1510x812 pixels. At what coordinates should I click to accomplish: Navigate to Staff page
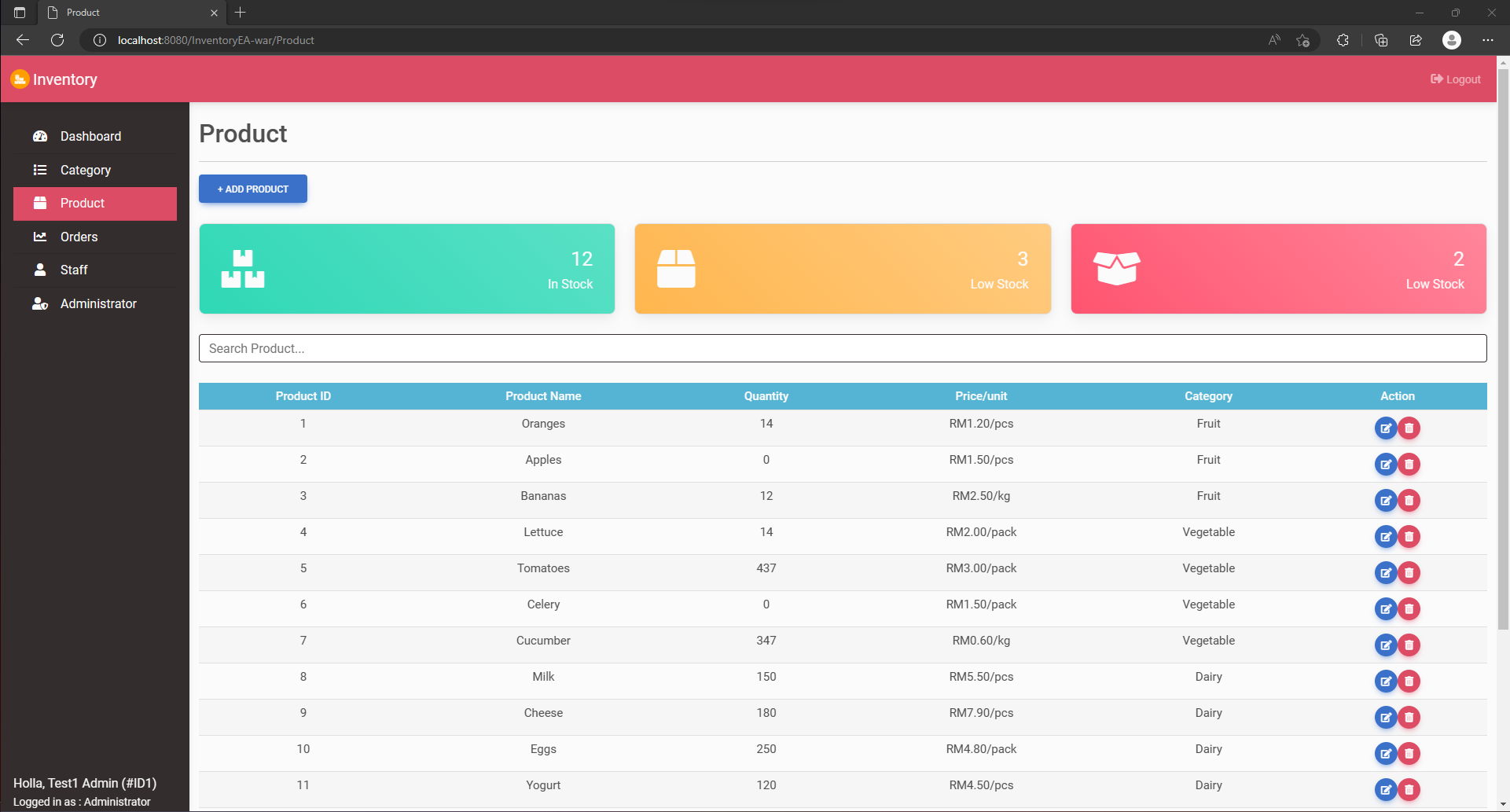click(95, 270)
